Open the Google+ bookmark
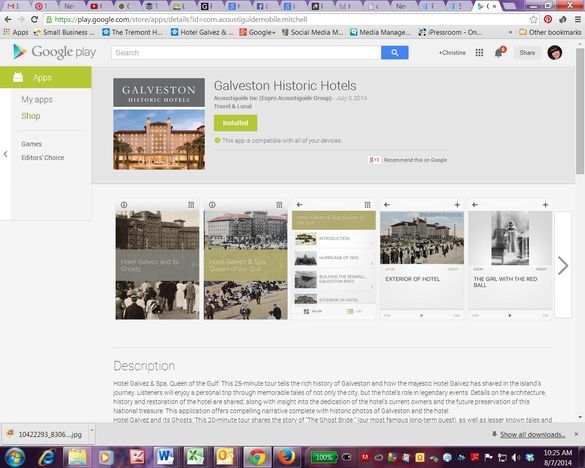The width and height of the screenshot is (585, 468). [x=257, y=32]
